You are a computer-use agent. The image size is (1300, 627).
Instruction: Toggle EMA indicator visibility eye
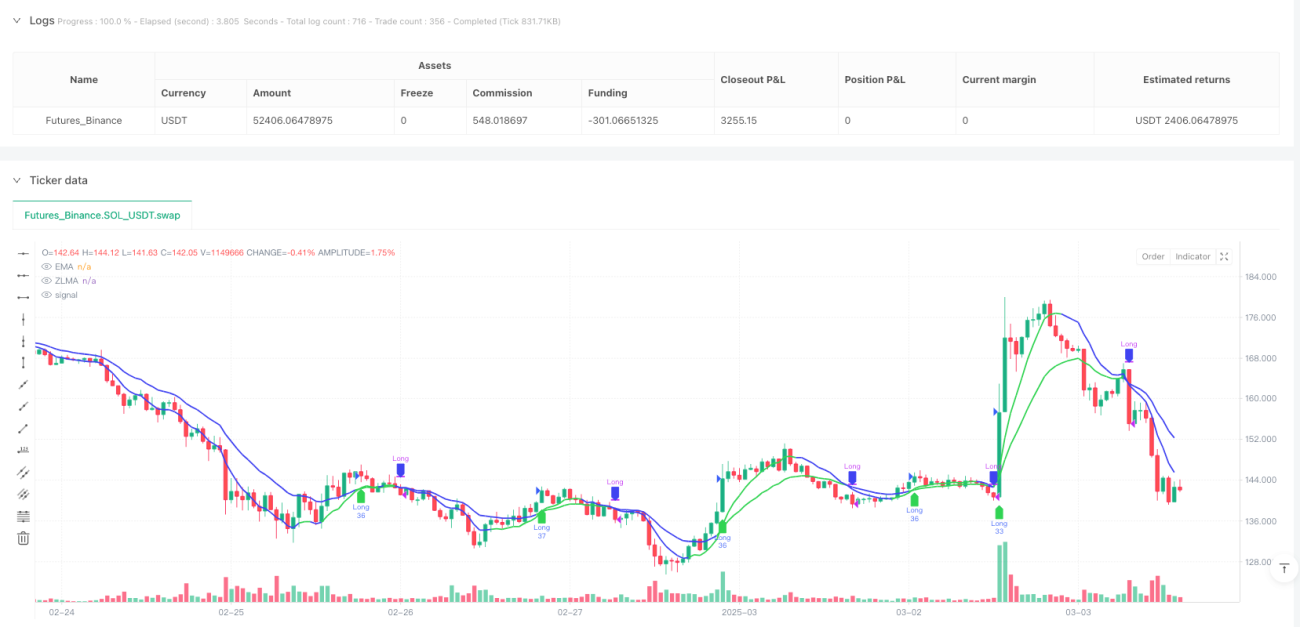[x=45, y=267]
